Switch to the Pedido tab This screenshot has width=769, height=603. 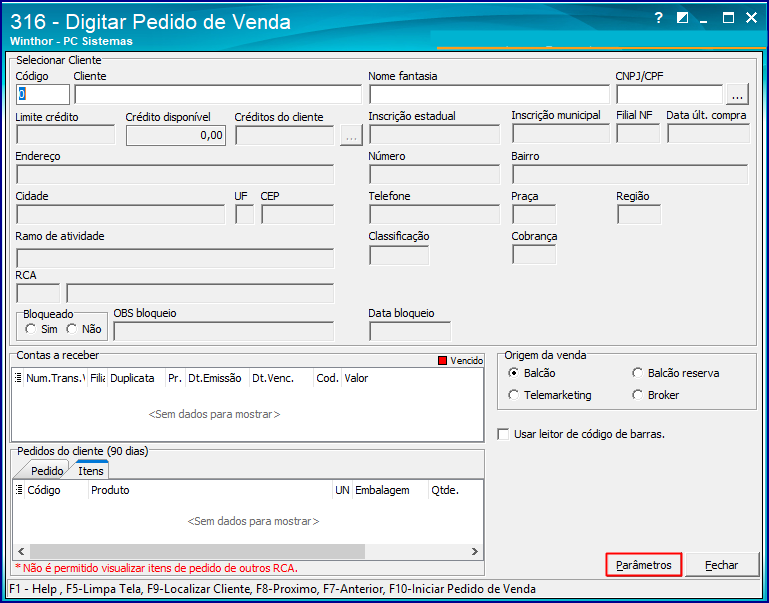(47, 471)
